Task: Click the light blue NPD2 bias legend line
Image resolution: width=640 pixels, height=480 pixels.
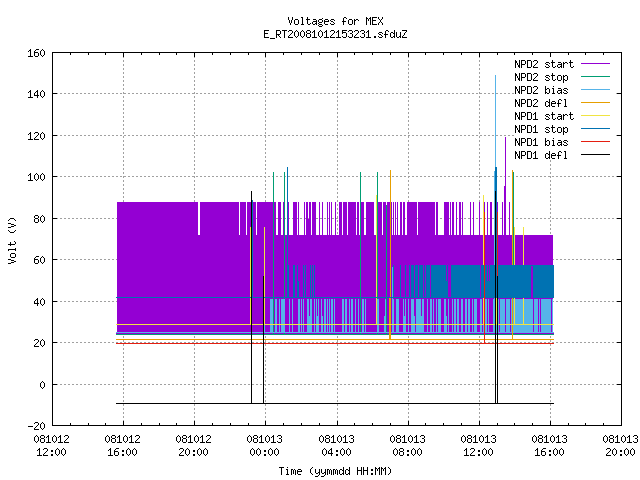Action: pyautogui.click(x=595, y=90)
